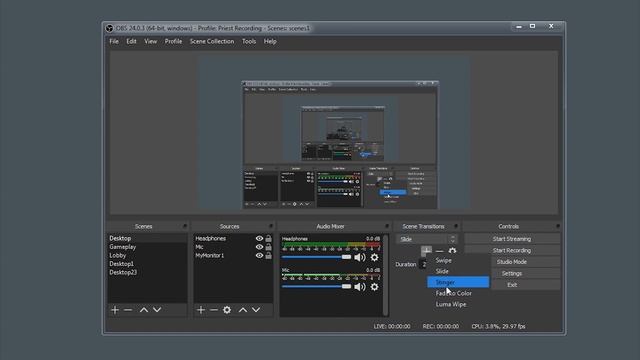Viewport: 640px width, 360px height.
Task: Remove transition with minus icon
Action: pos(440,251)
